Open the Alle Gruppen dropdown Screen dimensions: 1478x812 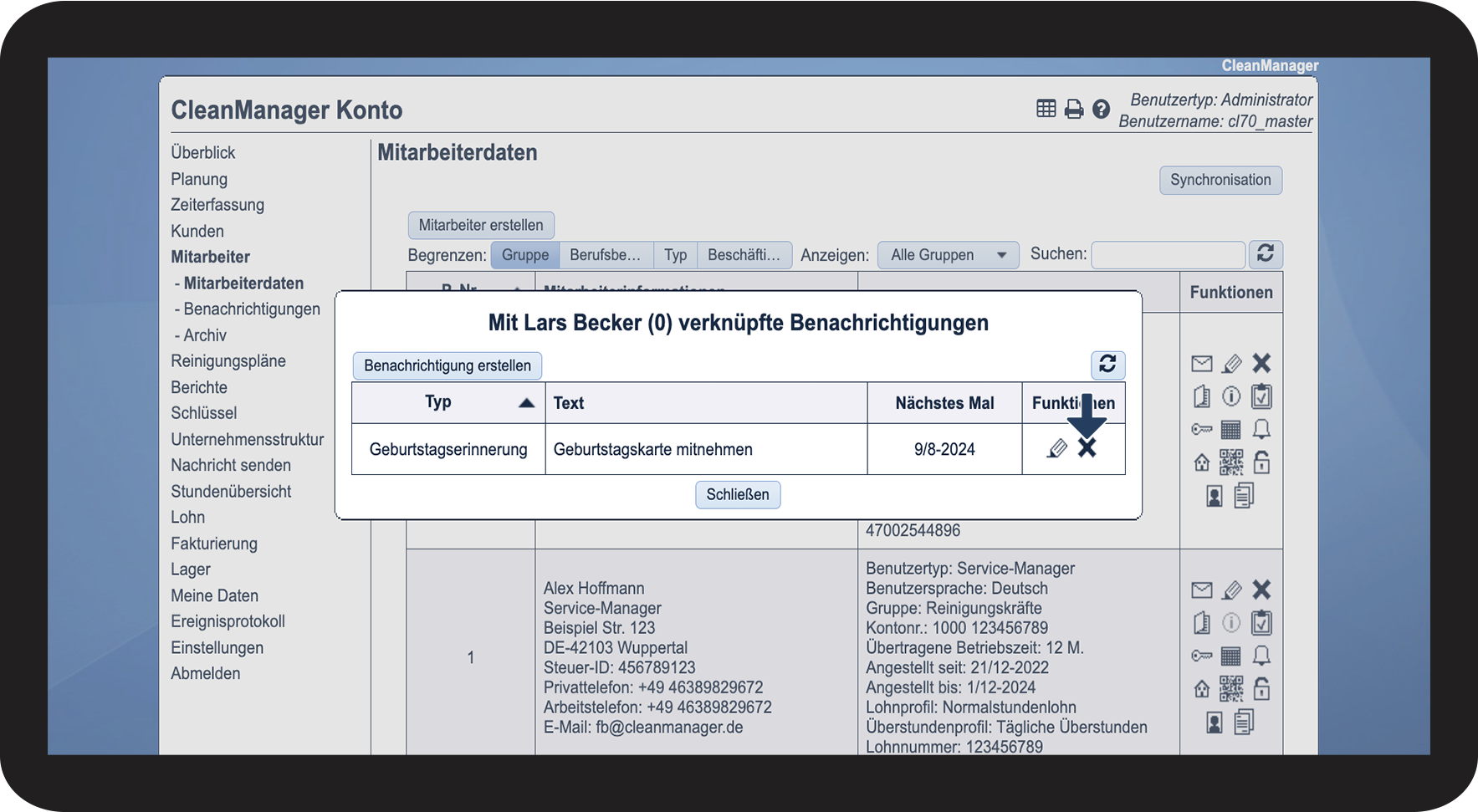(x=948, y=255)
